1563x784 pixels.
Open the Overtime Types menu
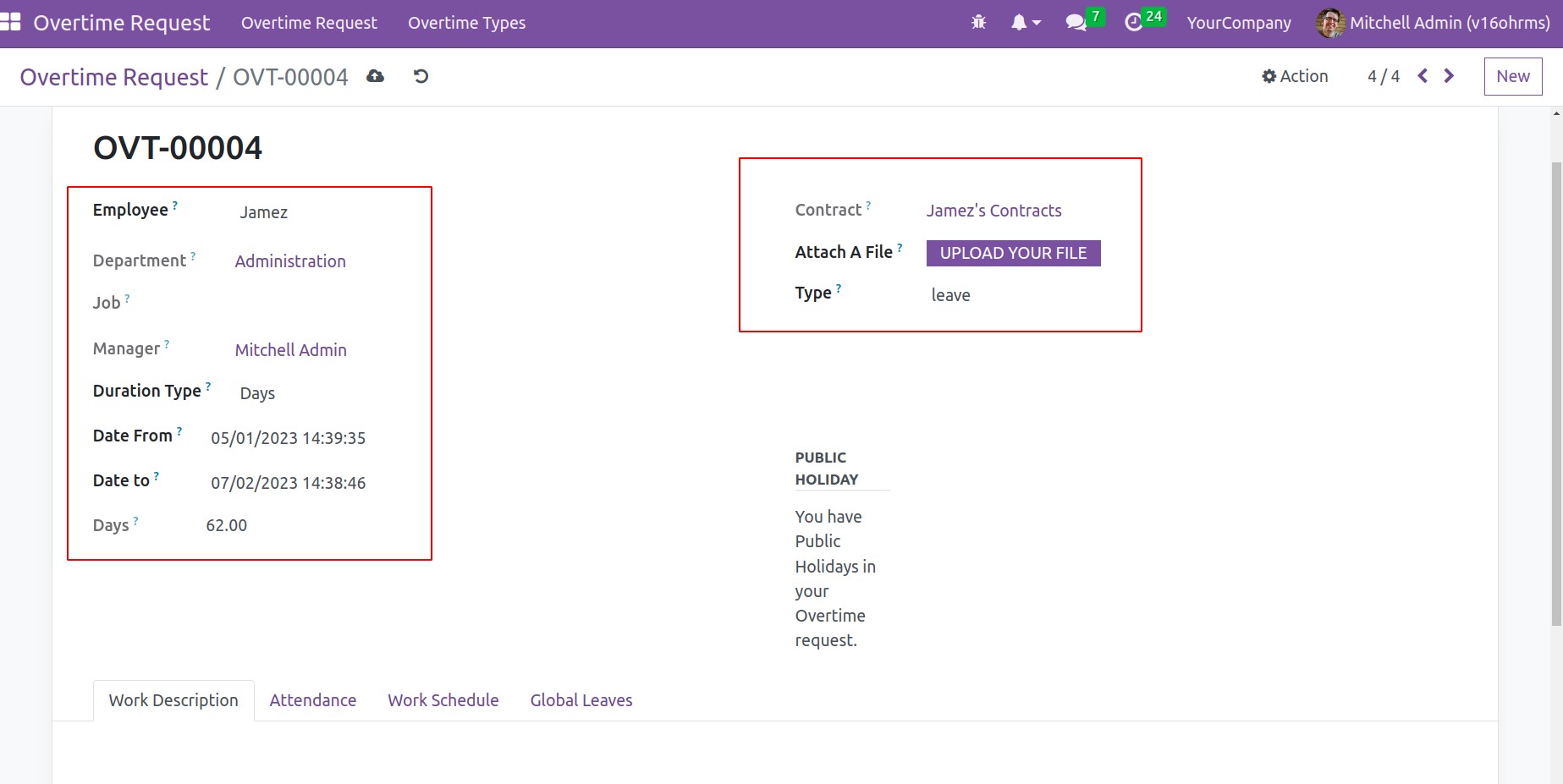[x=466, y=23]
